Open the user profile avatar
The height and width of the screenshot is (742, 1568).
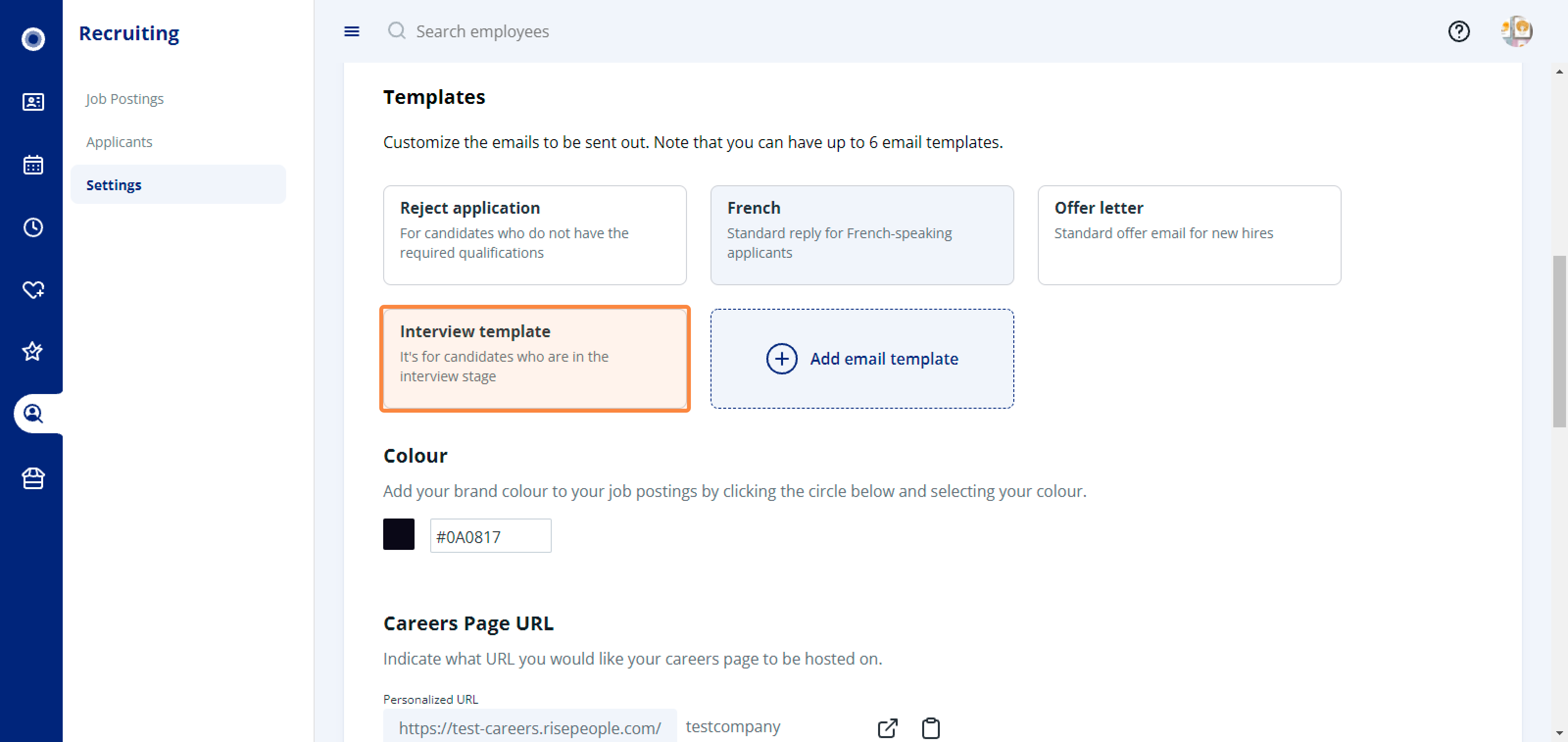point(1516,31)
